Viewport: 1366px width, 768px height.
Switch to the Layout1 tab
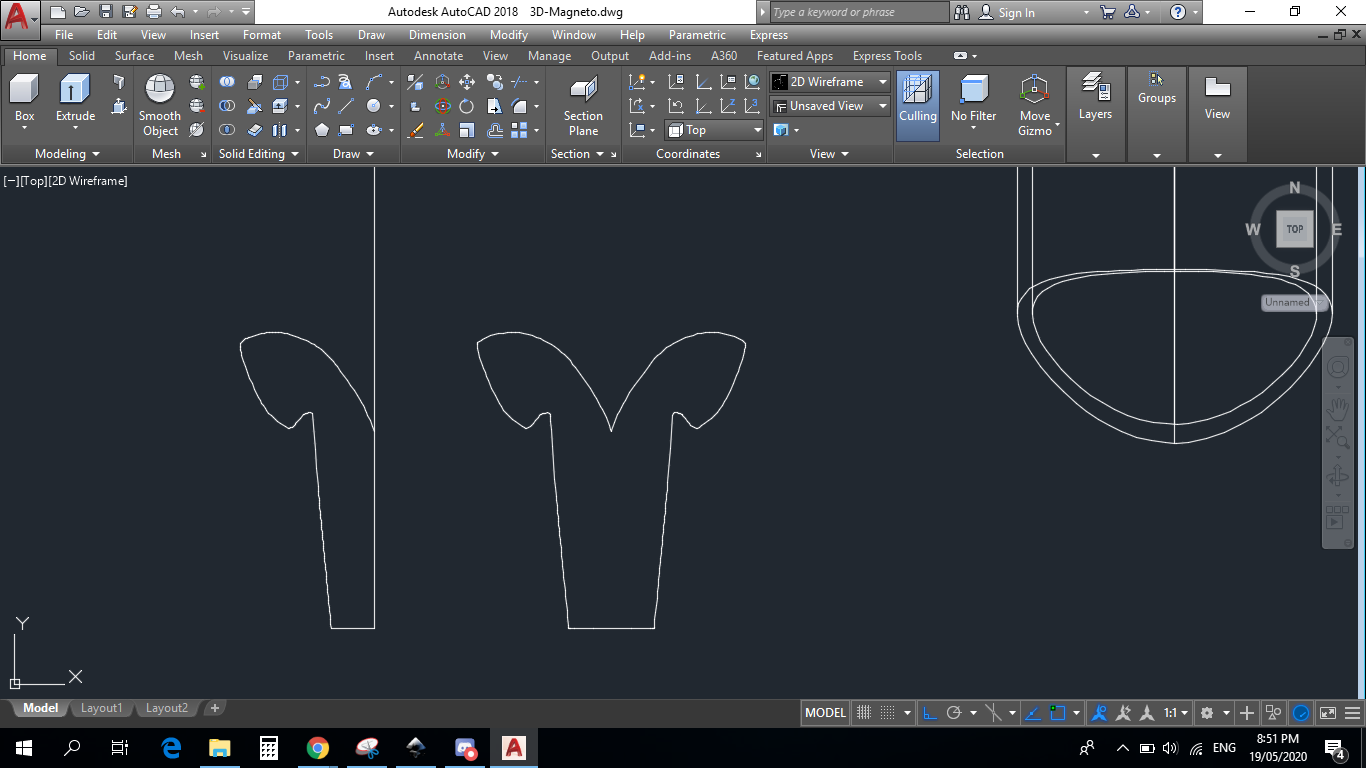pos(101,708)
